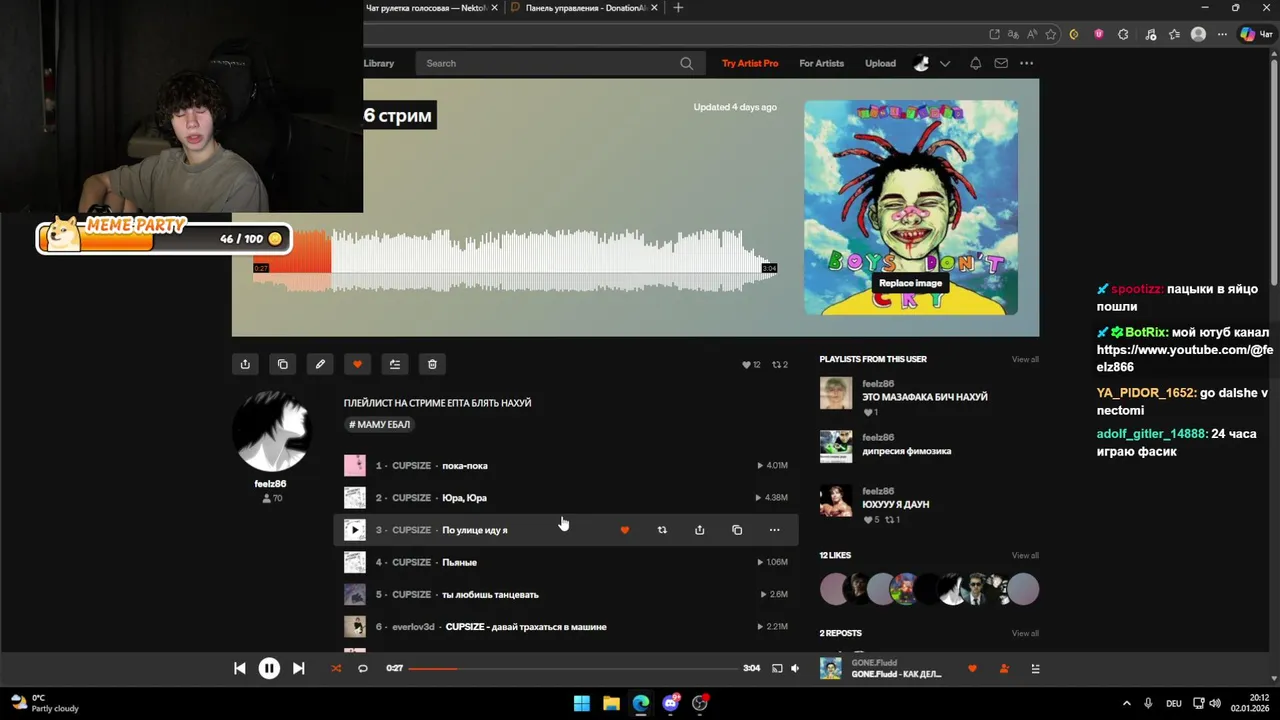This screenshot has height=720, width=1280.
Task: Open playlist ЮХУУУ Я ДАУН
Action: point(896,505)
